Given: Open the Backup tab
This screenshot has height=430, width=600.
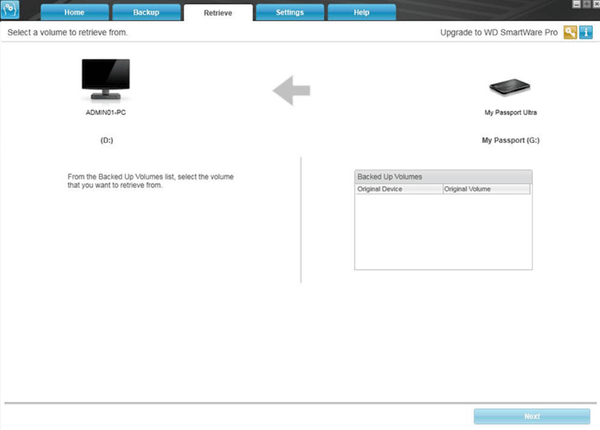Looking at the screenshot, I should pos(145,12).
